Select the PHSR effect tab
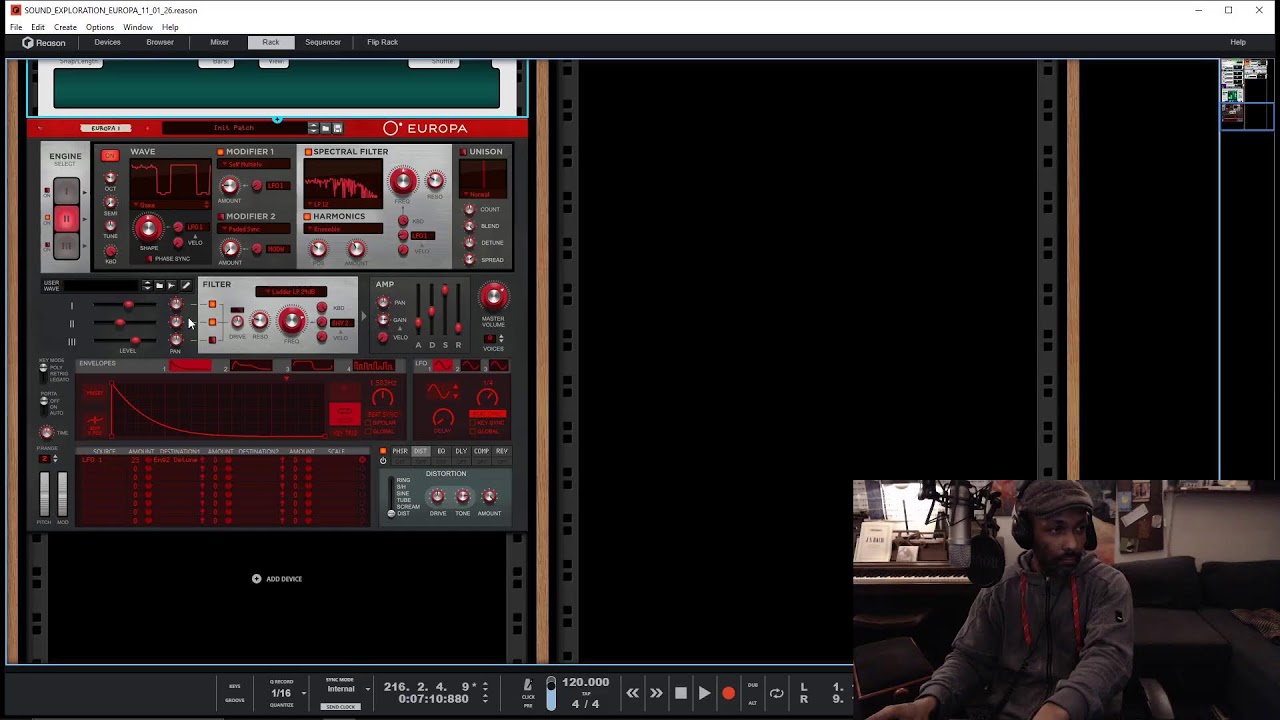This screenshot has height=720, width=1280. [x=400, y=451]
